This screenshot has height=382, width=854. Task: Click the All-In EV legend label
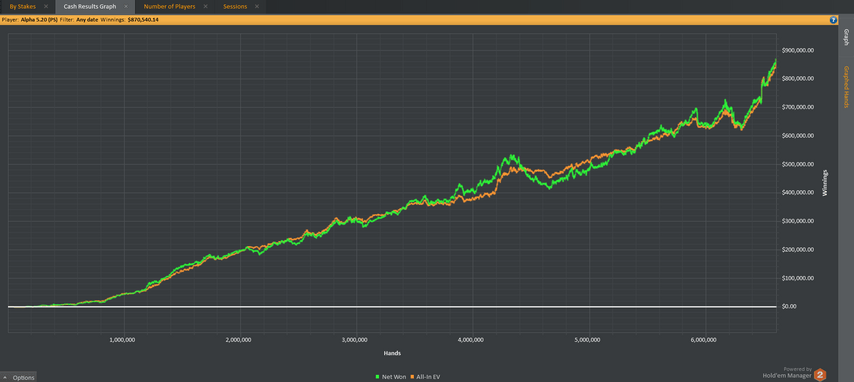tap(429, 377)
